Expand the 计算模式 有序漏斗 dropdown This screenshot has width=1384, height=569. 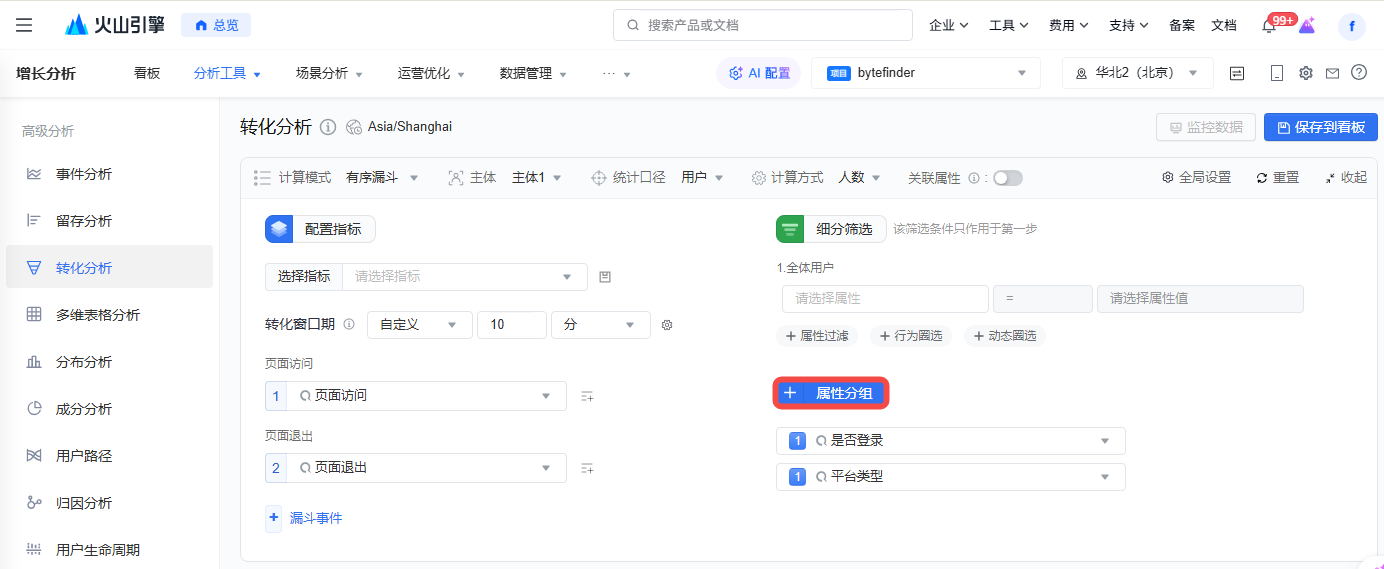(382, 178)
